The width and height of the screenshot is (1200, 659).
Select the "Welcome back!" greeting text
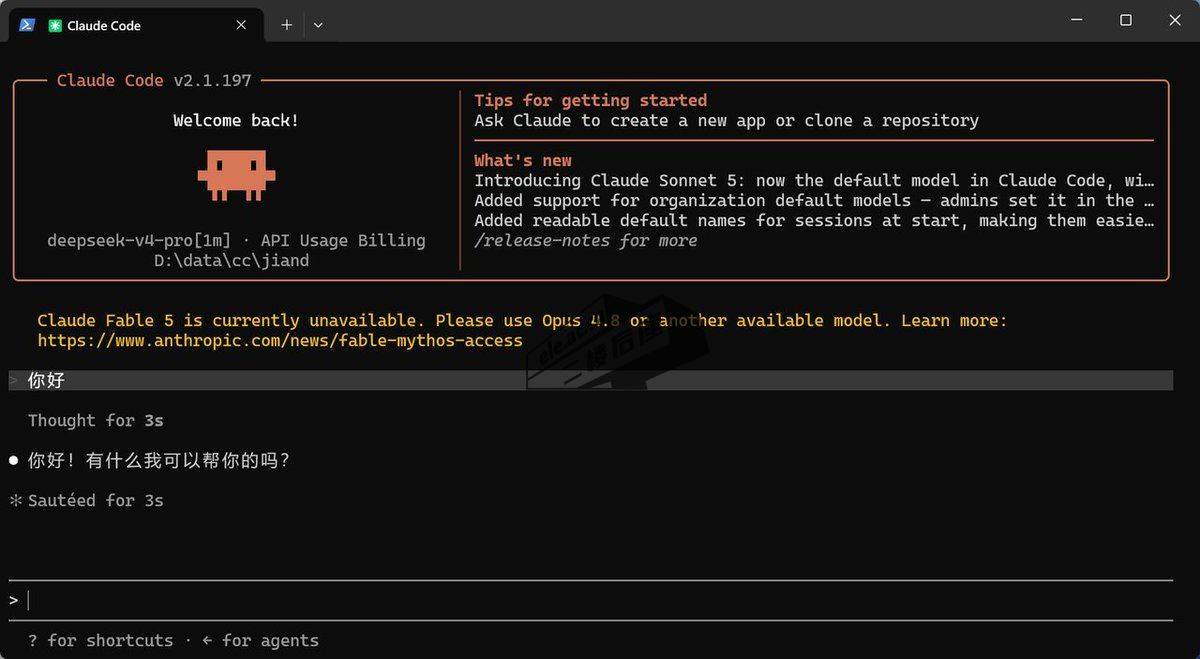pyautogui.click(x=236, y=120)
